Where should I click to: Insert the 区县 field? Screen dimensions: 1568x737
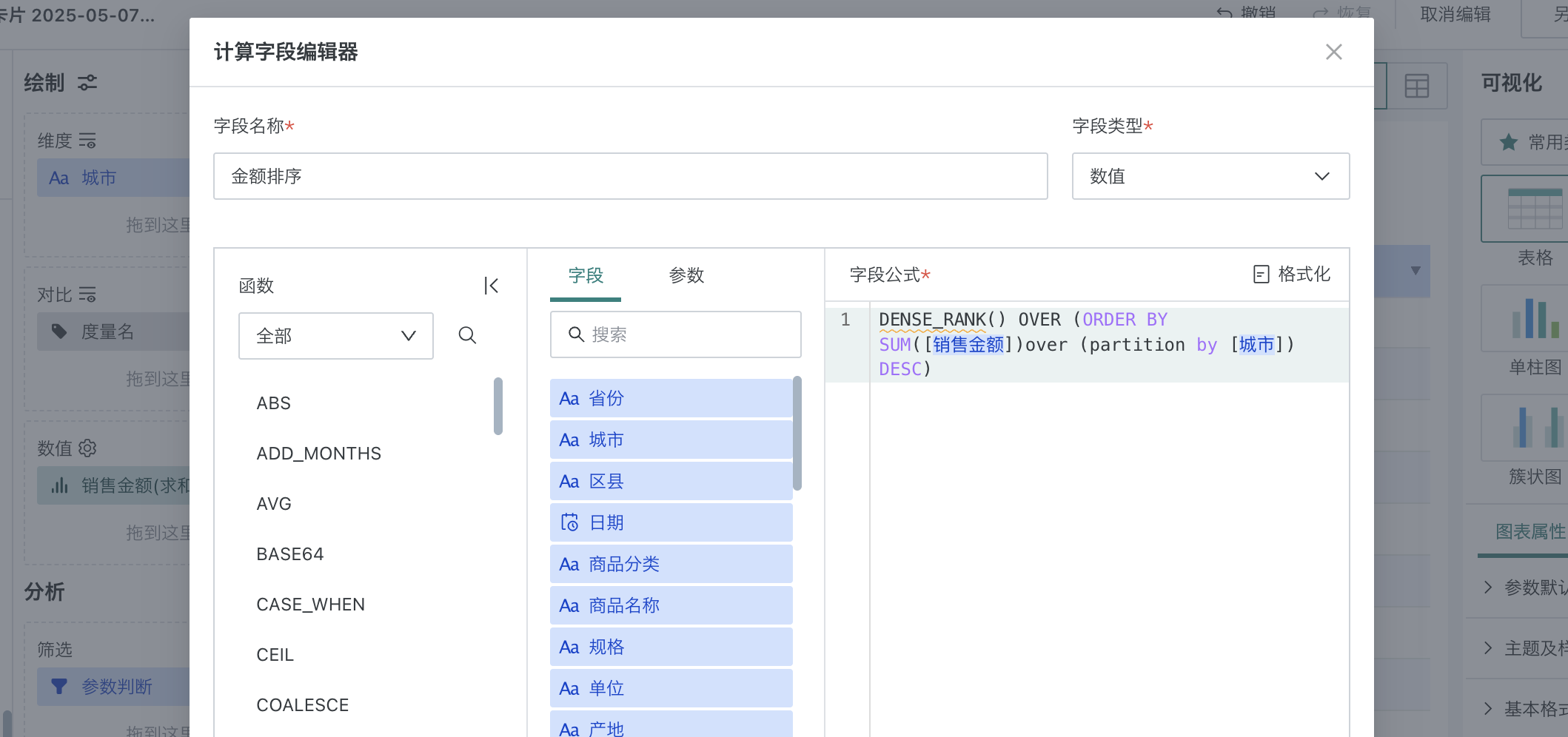[x=671, y=481]
